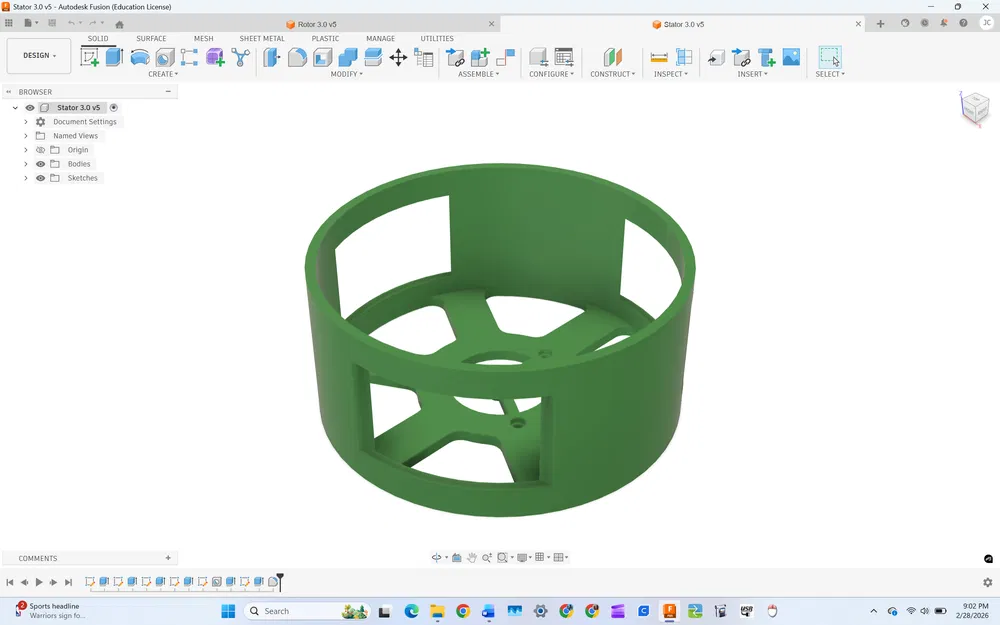The height and width of the screenshot is (625, 1000).
Task: Select the Move/Copy arrows tool
Action: (x=398, y=57)
